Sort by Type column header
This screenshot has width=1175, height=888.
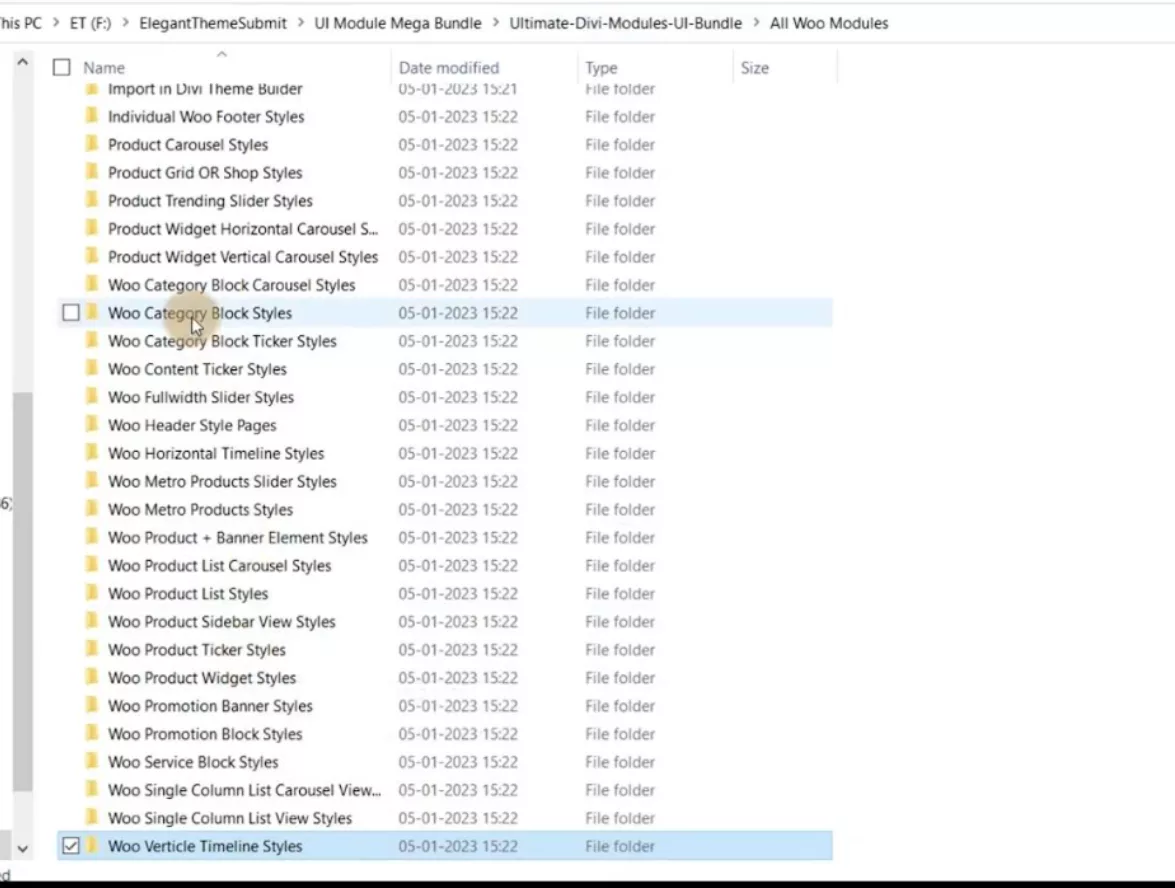click(601, 67)
